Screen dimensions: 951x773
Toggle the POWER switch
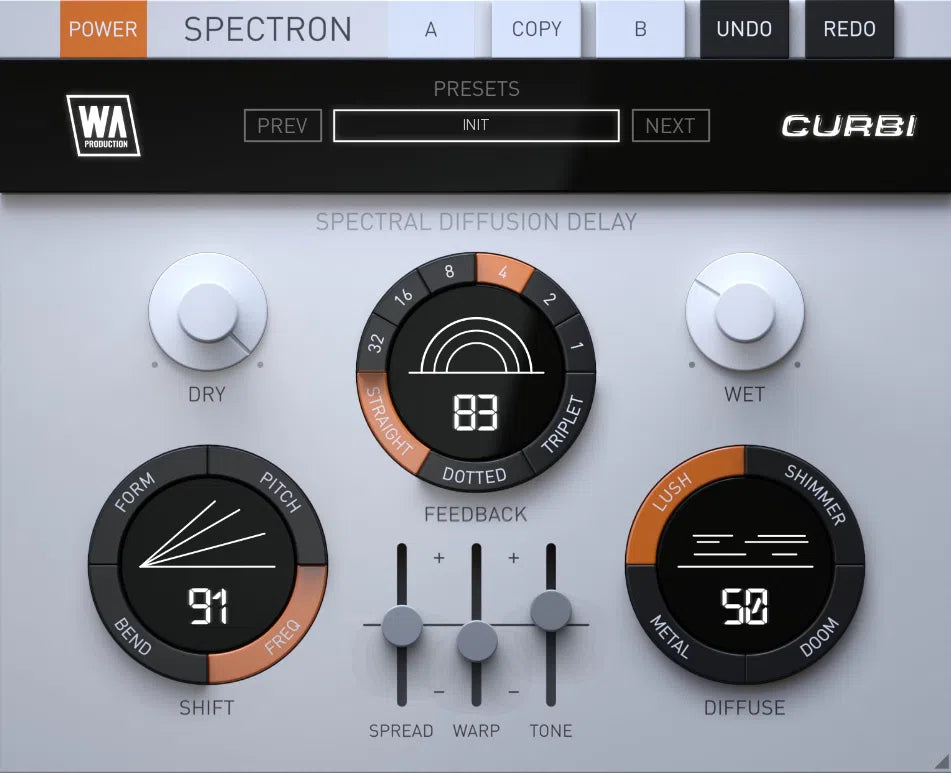click(102, 29)
